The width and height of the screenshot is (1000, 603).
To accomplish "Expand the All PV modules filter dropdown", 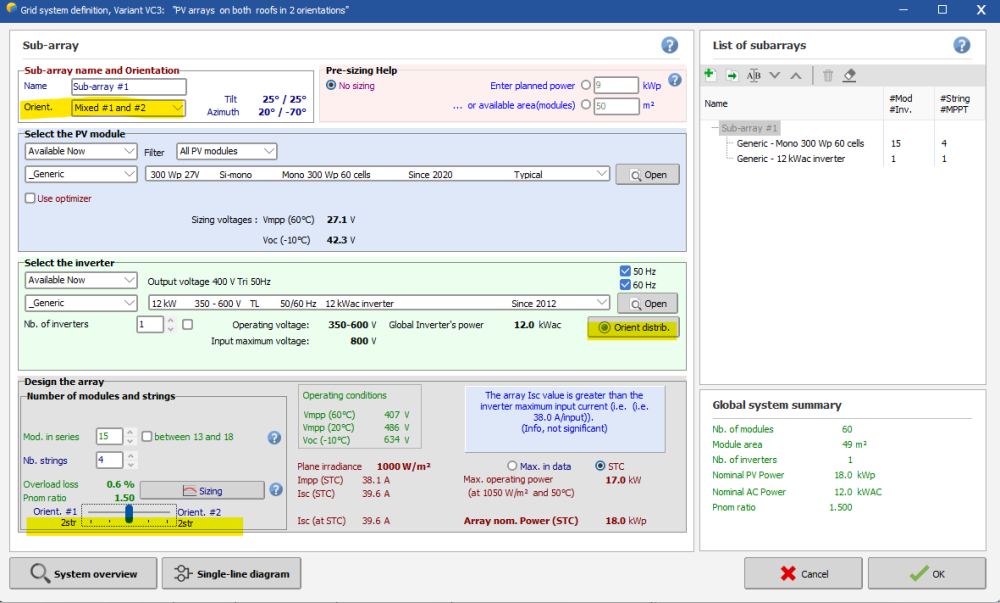I will pyautogui.click(x=226, y=151).
